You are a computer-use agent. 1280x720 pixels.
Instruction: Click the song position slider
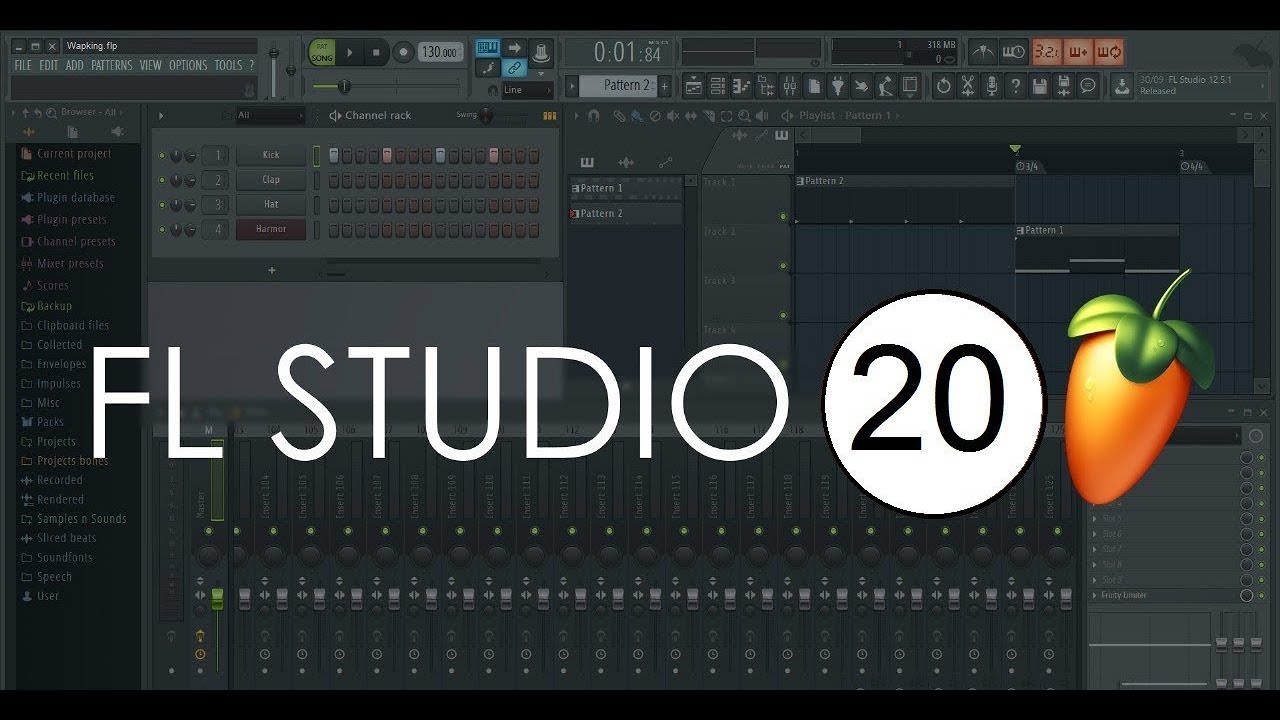(388, 87)
